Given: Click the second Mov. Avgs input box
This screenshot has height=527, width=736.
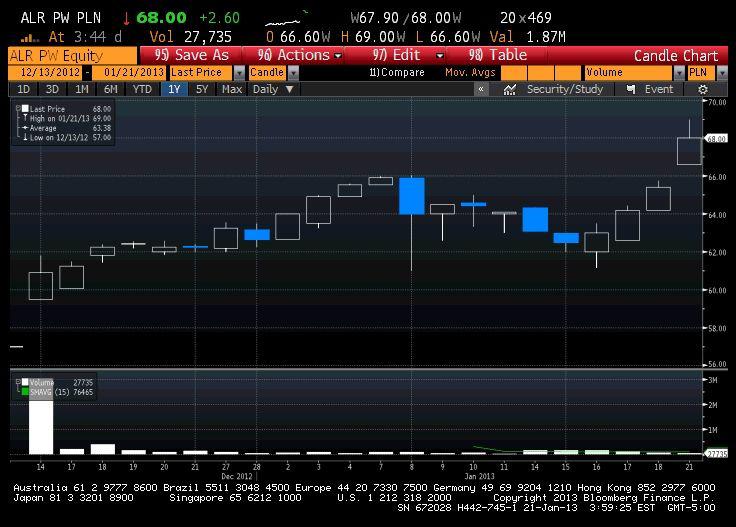Looking at the screenshot, I should click(541, 73).
